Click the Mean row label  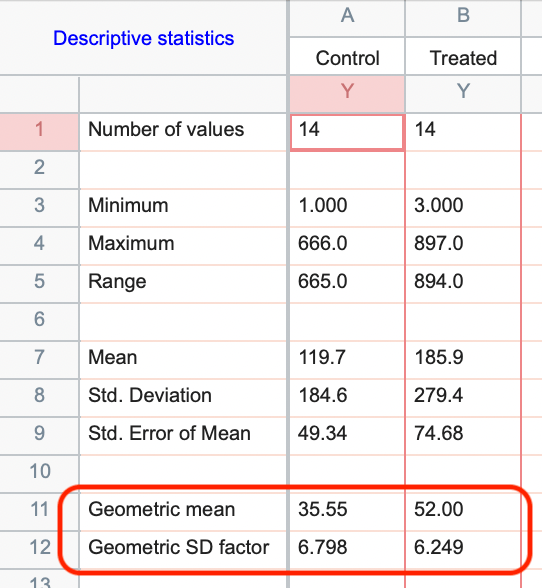tap(113, 357)
